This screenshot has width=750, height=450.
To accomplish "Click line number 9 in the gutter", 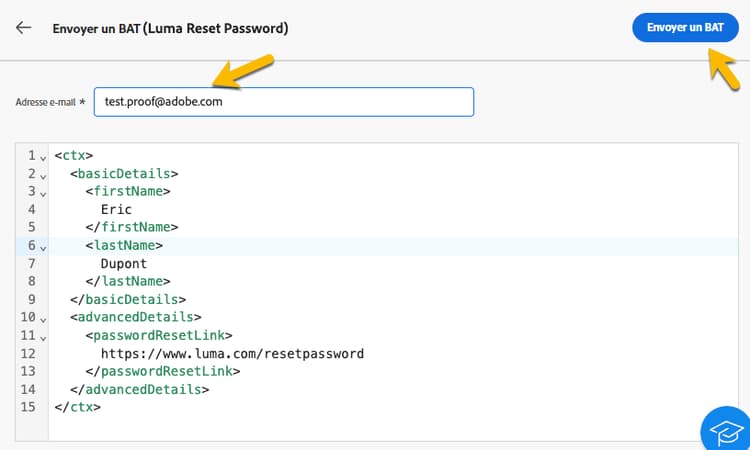I will [31, 299].
